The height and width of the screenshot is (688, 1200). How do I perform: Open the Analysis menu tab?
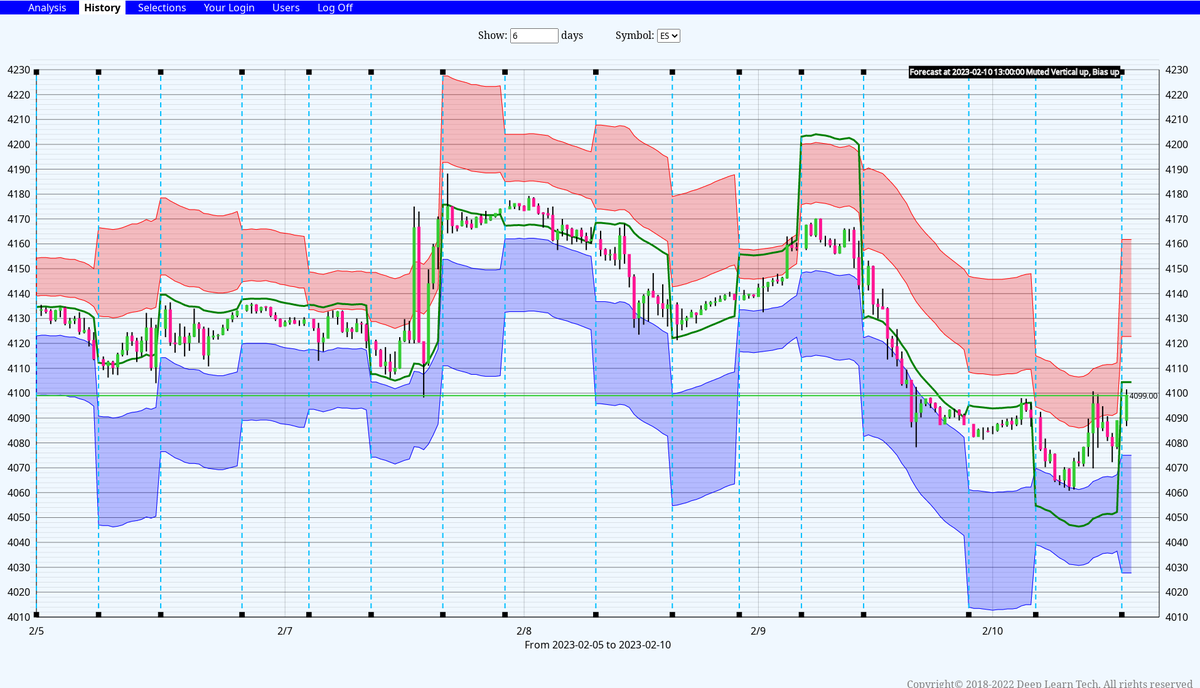(x=47, y=8)
